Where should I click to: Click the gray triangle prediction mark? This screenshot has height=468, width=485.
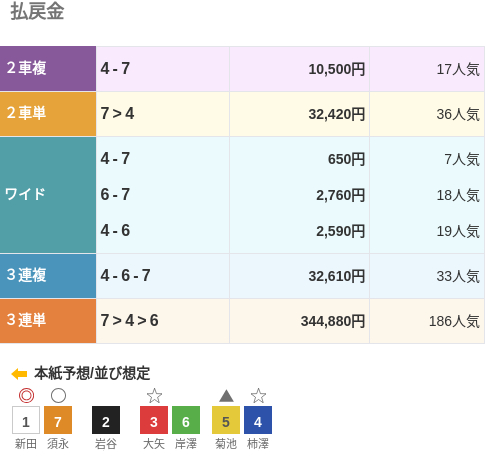[x=226, y=396]
